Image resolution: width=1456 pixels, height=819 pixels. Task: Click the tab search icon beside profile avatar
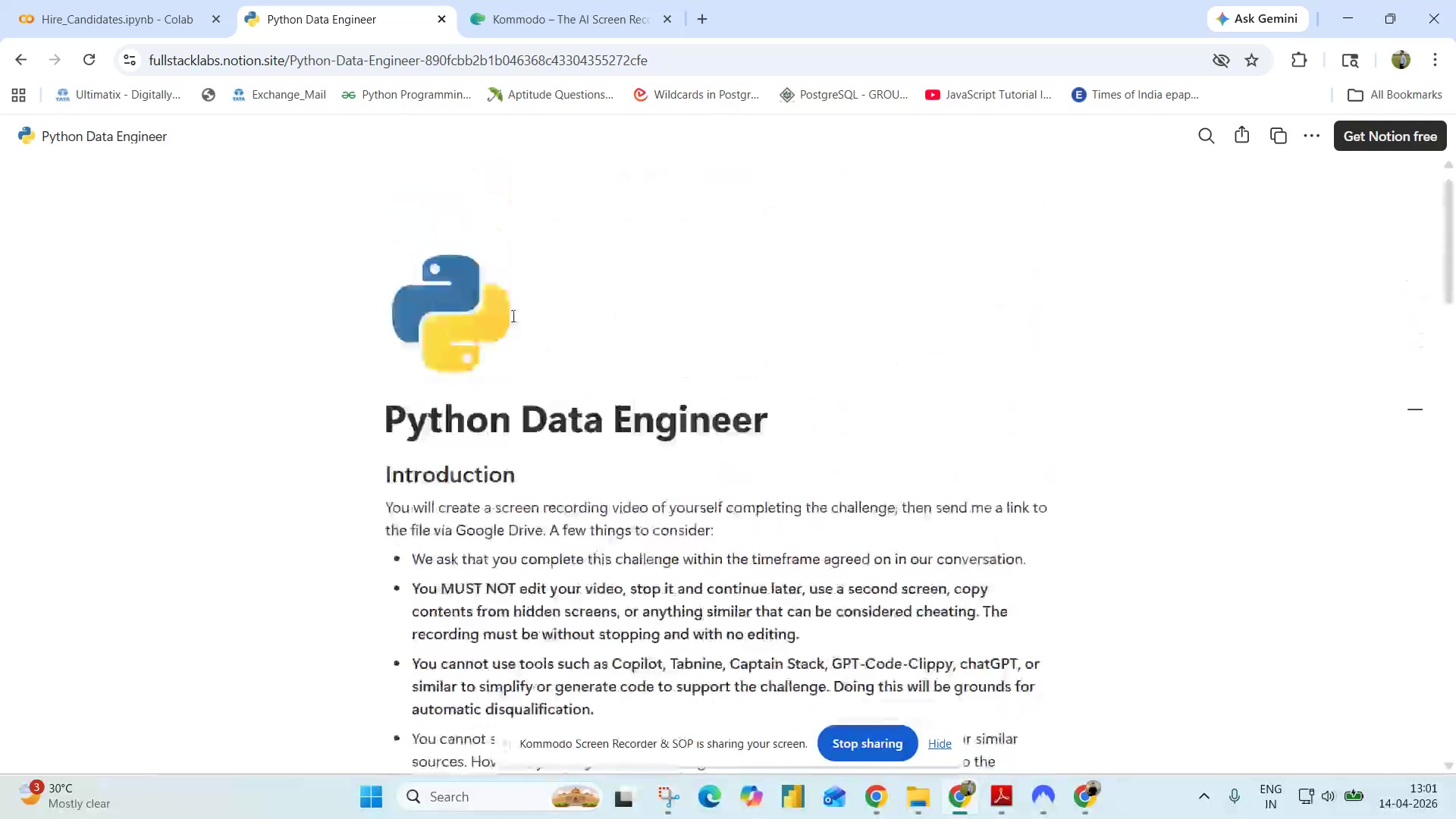(x=1350, y=60)
